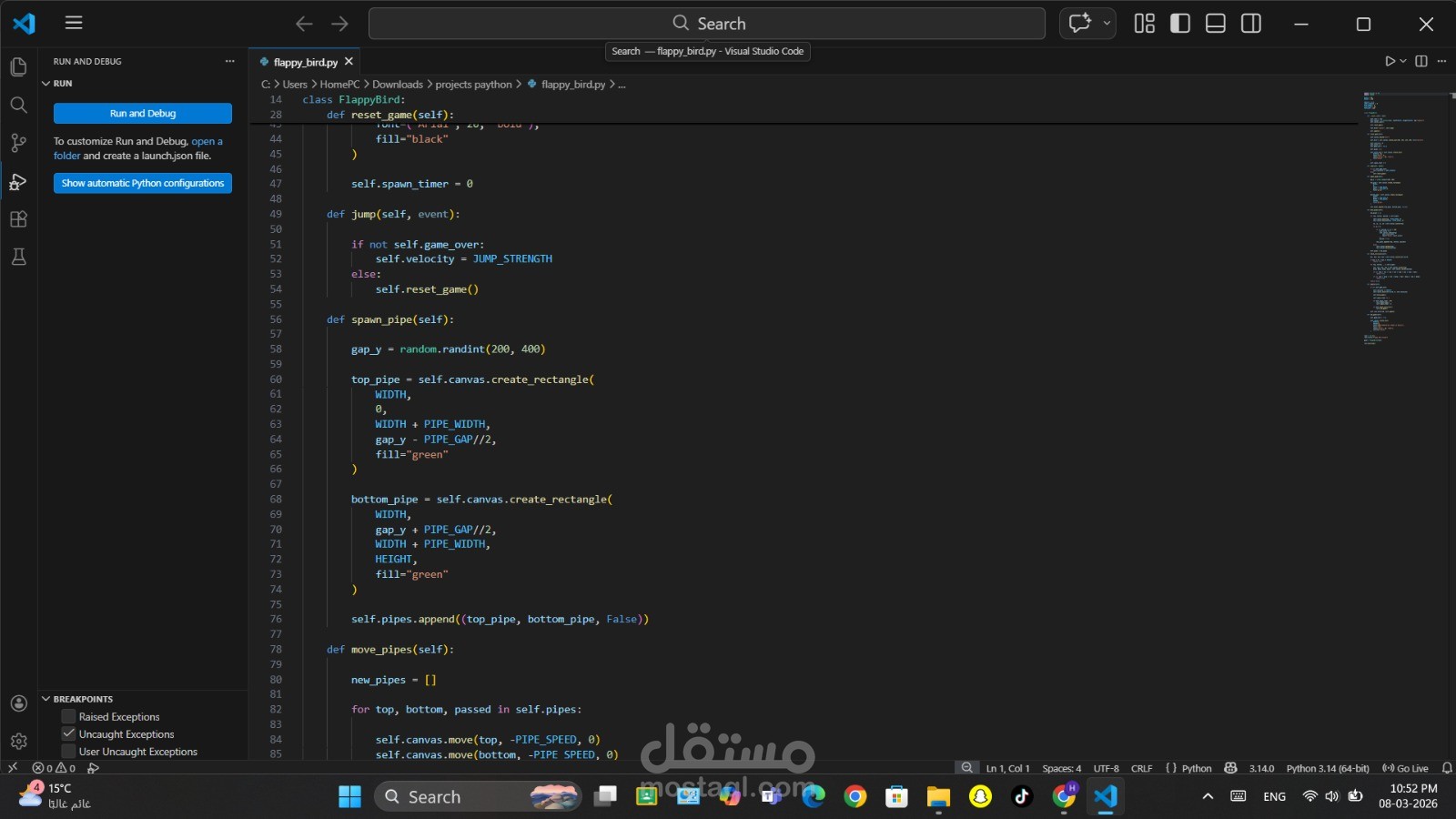The image size is (1456, 819).
Task: Click the debug start icon in status bar
Action: [93, 768]
